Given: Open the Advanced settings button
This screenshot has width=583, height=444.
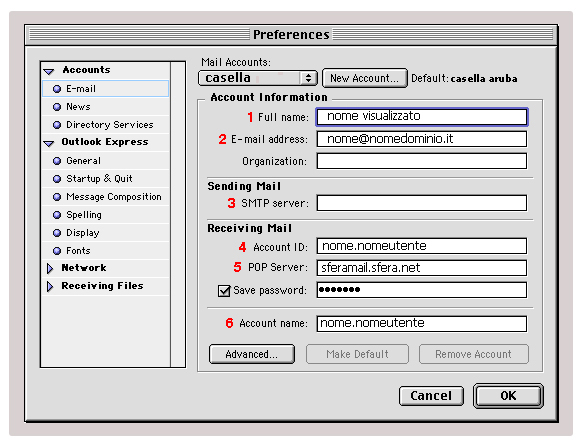Looking at the screenshot, I should point(252,354).
